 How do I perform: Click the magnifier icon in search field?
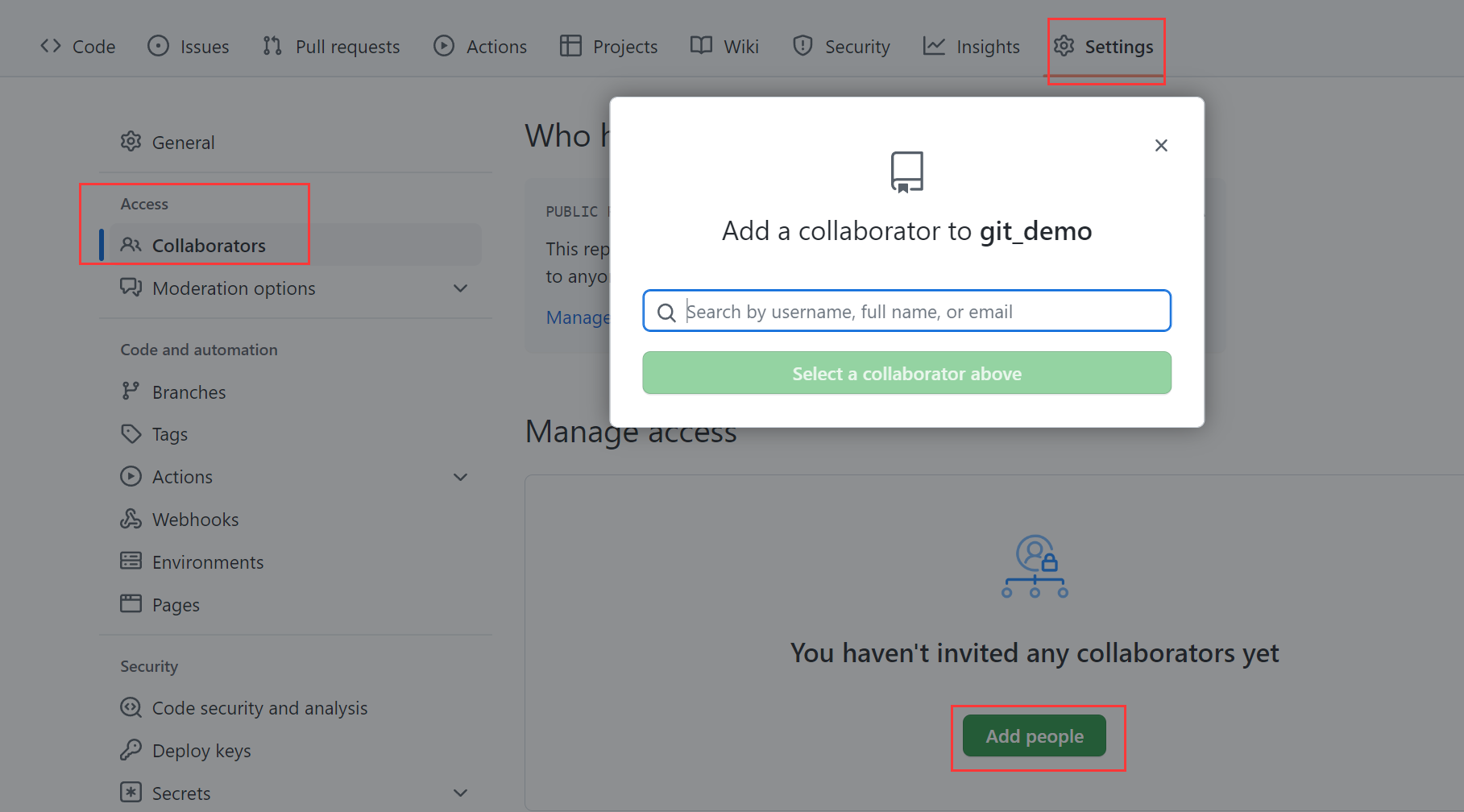[666, 313]
